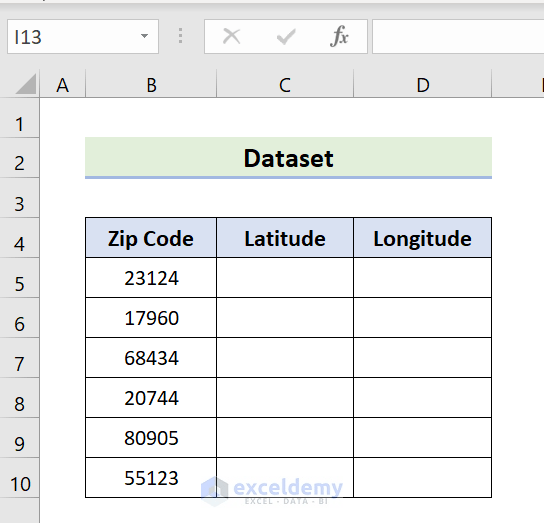This screenshot has width=544, height=523.
Task: Select column C header
Action: [285, 84]
